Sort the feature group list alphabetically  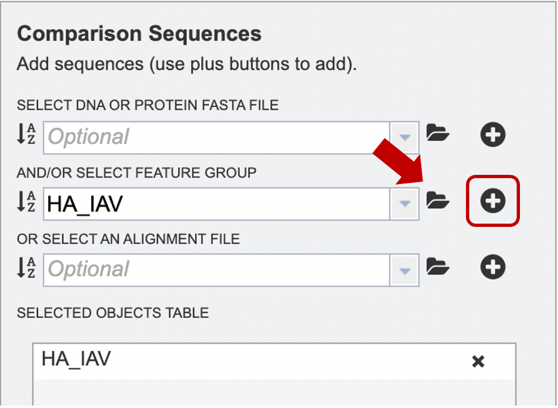(26, 201)
